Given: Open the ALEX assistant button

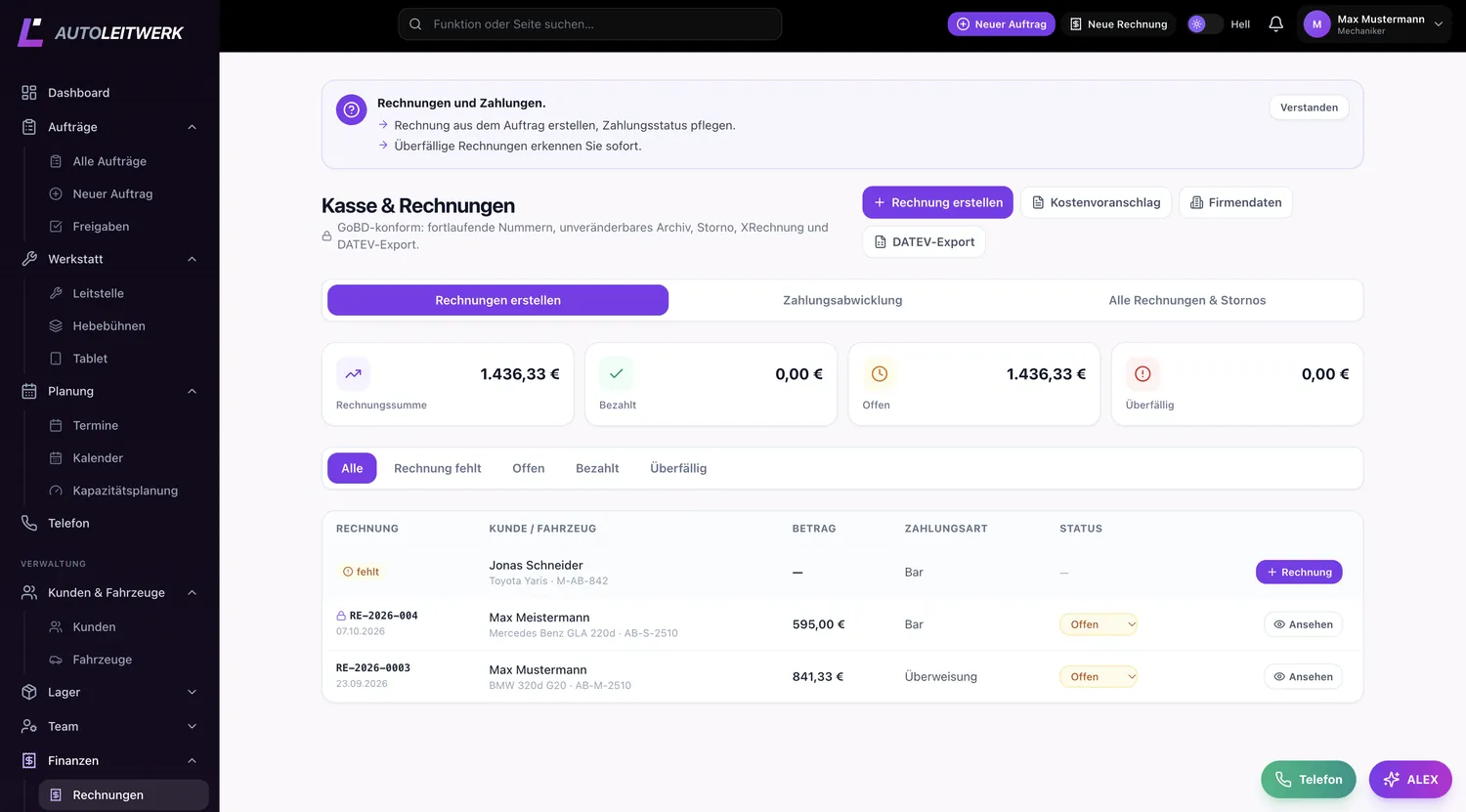Looking at the screenshot, I should 1410,780.
